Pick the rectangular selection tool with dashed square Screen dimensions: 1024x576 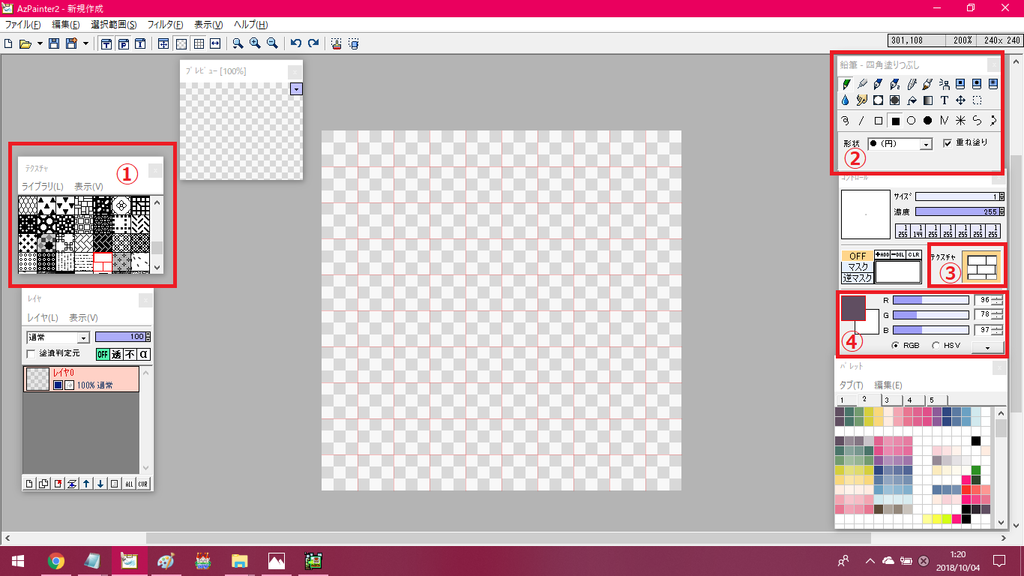[x=977, y=101]
